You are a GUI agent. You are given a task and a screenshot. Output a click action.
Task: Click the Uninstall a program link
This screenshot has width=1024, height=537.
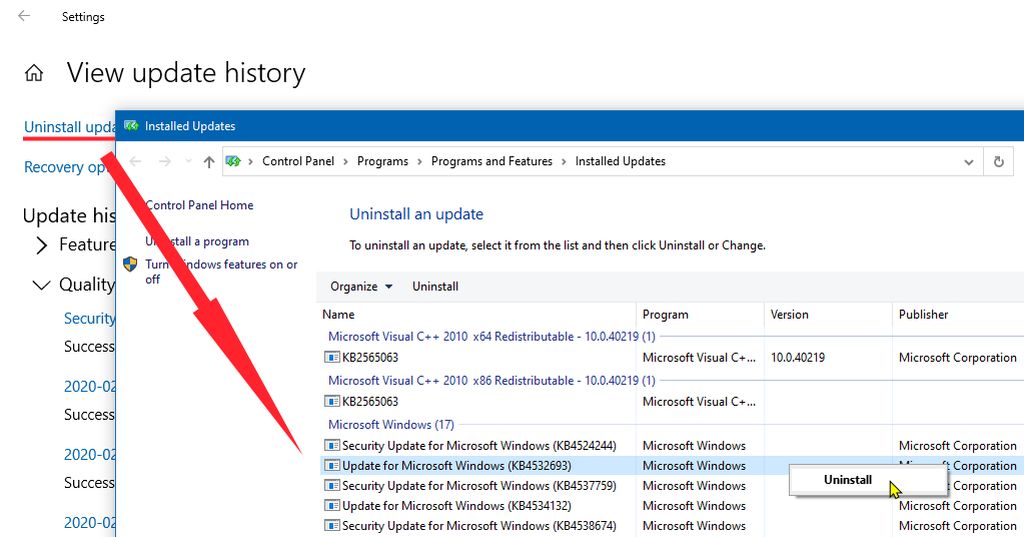coord(197,242)
